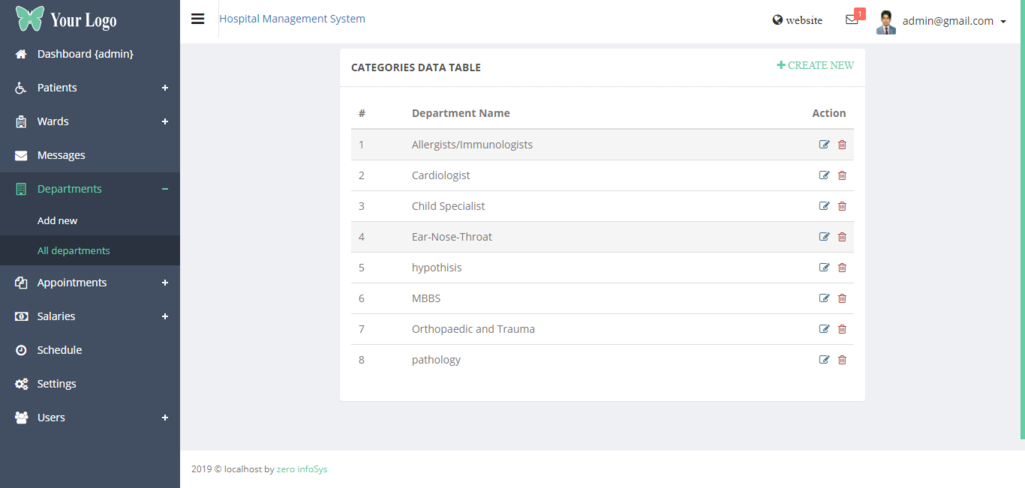Edit the MBBS department entry
The image size is (1025, 488).
(824, 298)
